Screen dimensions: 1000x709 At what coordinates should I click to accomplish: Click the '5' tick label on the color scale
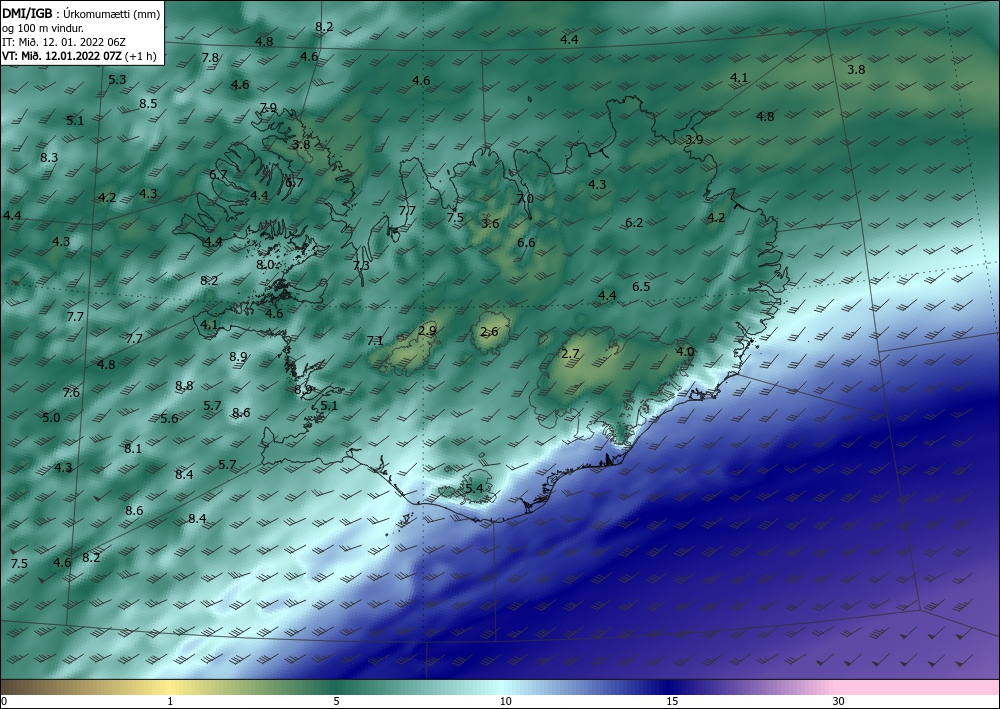[336, 701]
